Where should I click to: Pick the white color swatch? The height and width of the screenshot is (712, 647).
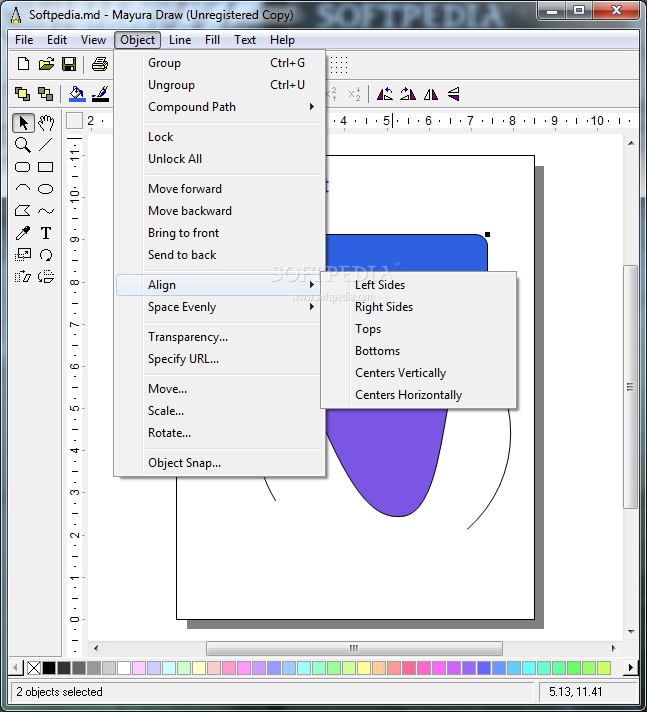coord(123,668)
